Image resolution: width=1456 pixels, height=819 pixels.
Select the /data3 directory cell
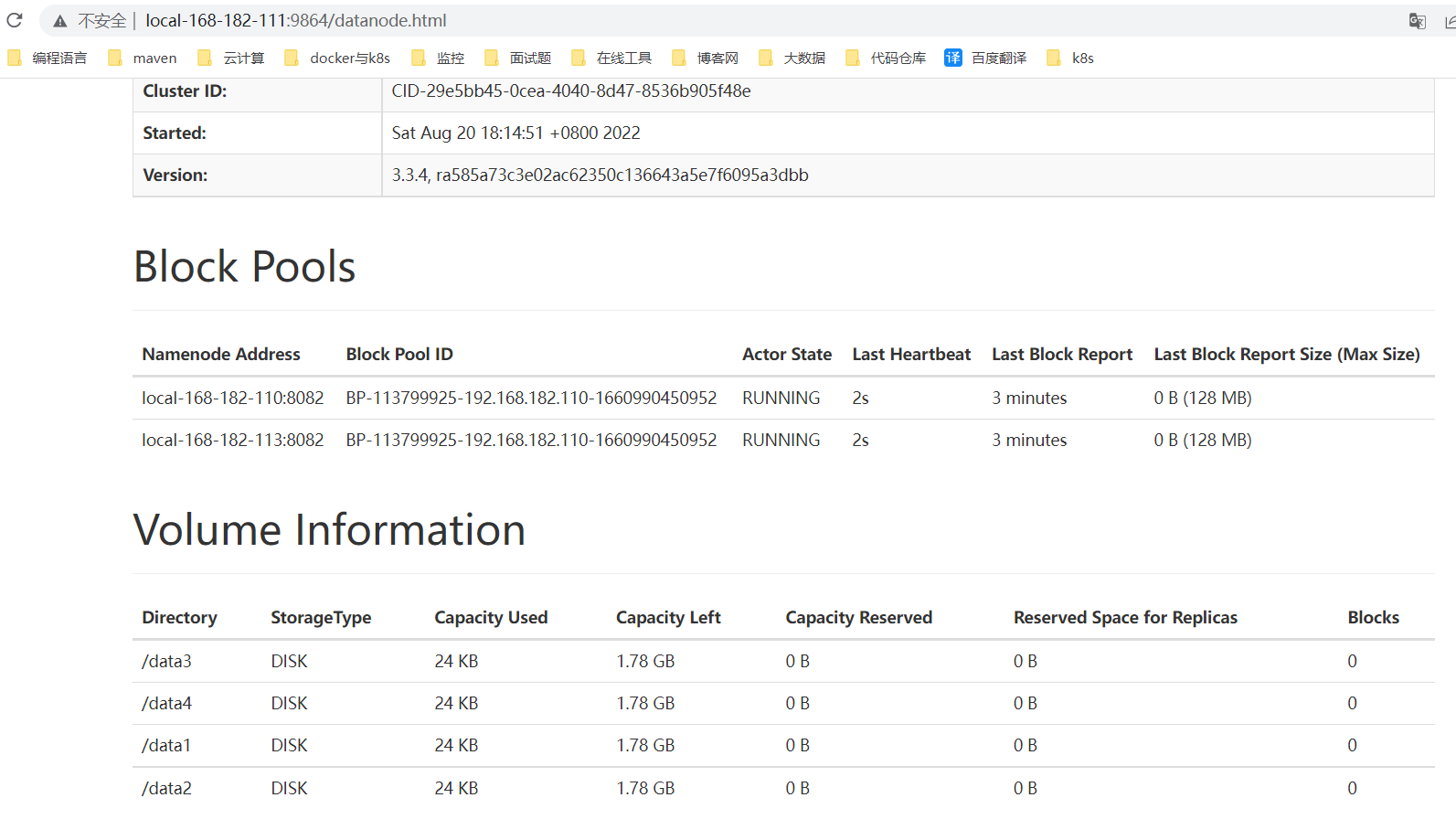(x=166, y=661)
